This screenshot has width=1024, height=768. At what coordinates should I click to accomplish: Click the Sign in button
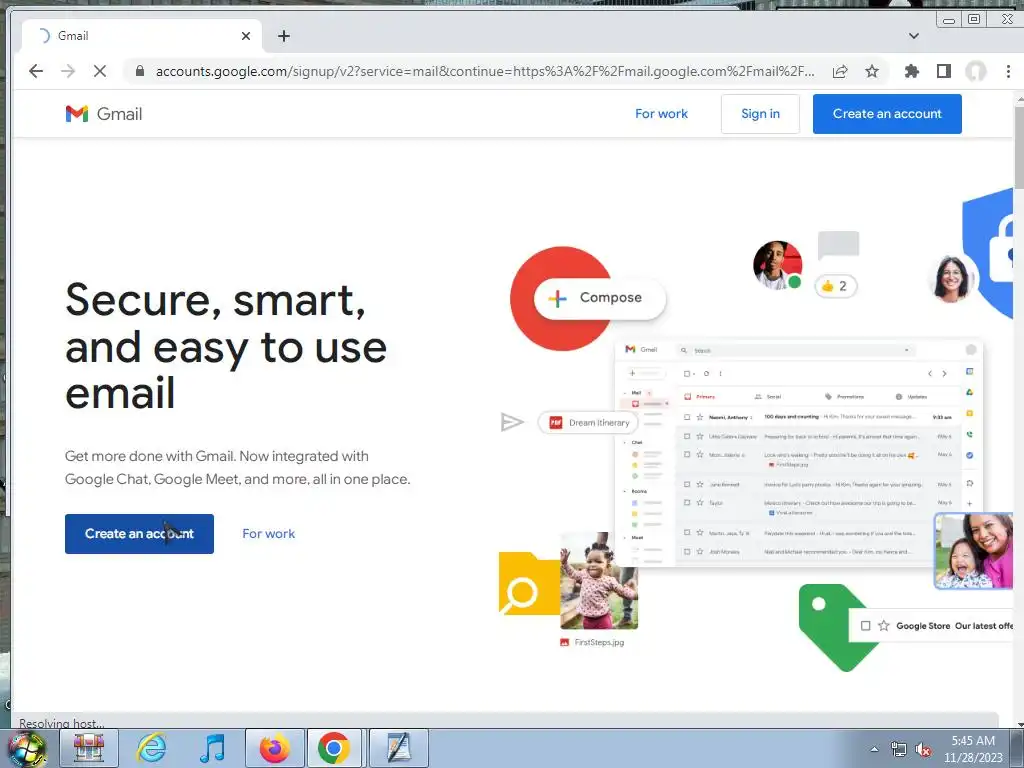point(760,114)
